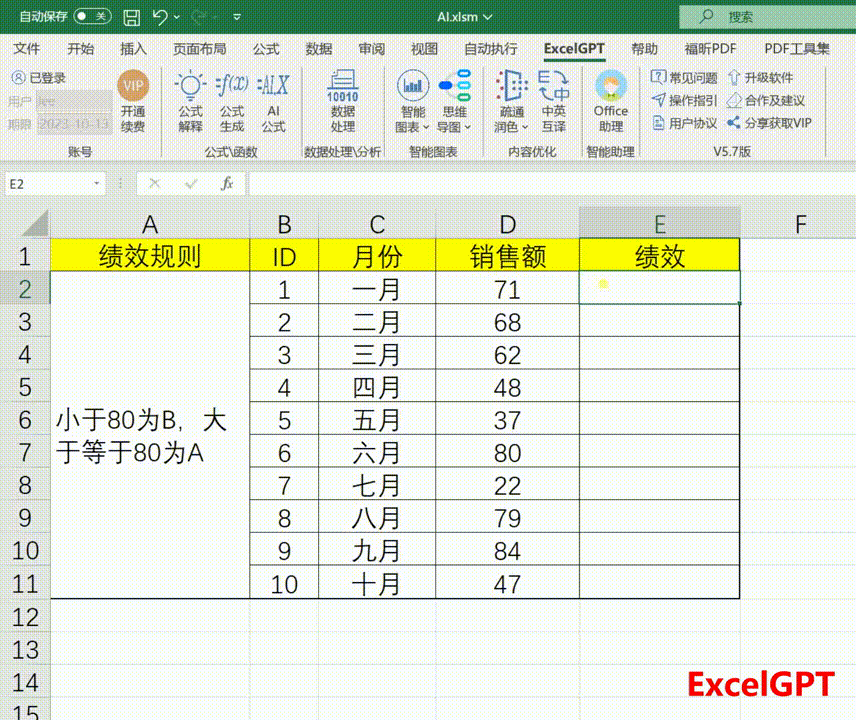The height and width of the screenshot is (720, 856).
Task: Click the formula bar confirm checkmark icon
Action: pos(191,184)
